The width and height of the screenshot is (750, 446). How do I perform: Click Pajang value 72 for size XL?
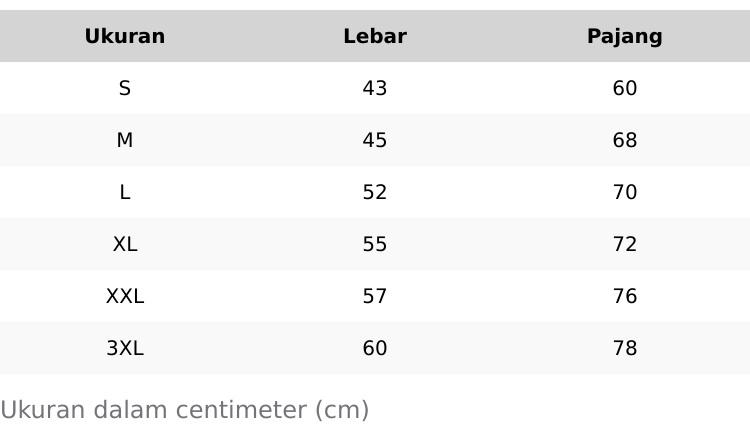[x=625, y=244]
